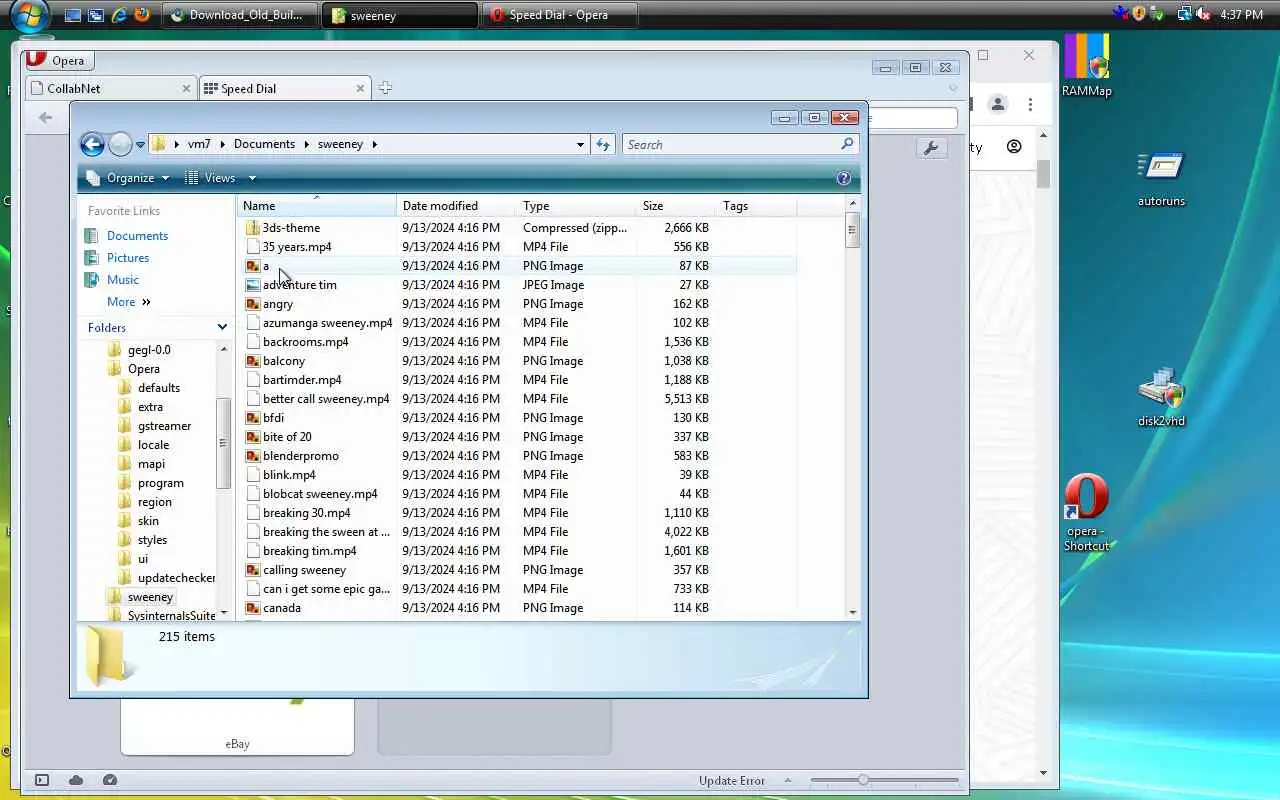Screen dimensions: 1280x800
Task: Click the Opera wrench settings icon
Action: tap(931, 148)
